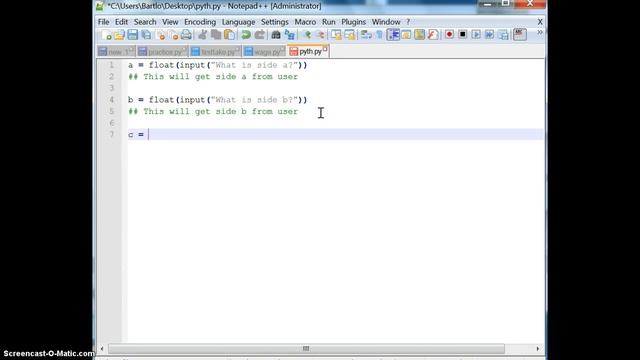Toggle synchronized vertical scrolling
Image resolution: width=640 pixels, height=360 pixels.
(336, 35)
